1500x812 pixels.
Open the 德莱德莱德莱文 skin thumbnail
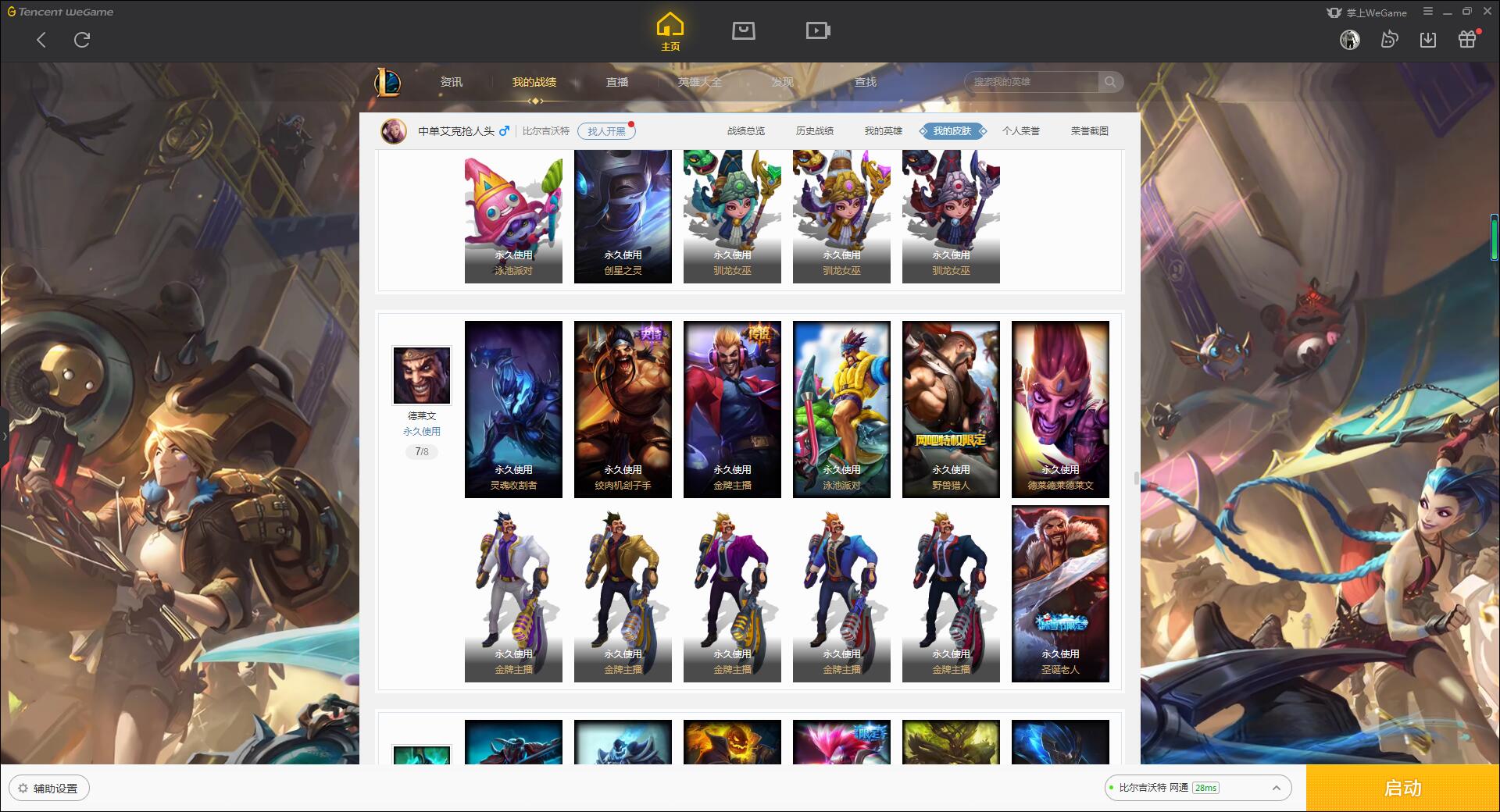pyautogui.click(x=1060, y=409)
